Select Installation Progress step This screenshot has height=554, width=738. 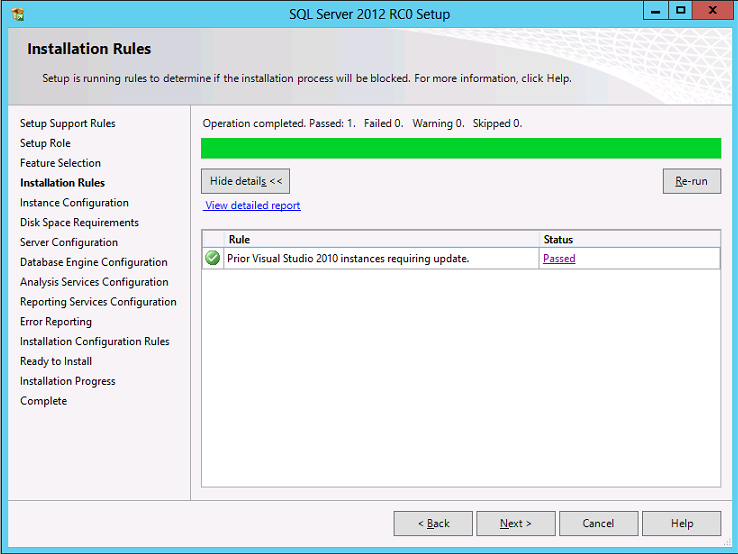pos(68,381)
